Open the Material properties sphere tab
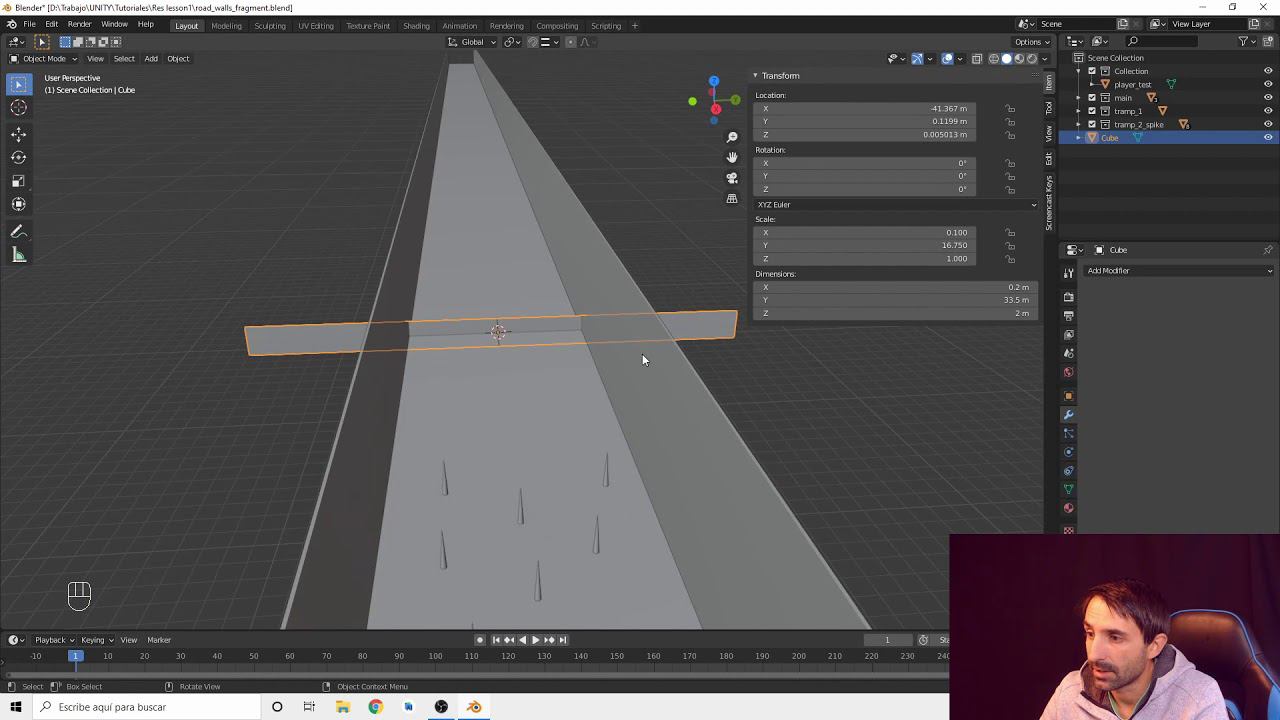Image resolution: width=1280 pixels, height=720 pixels. (x=1068, y=508)
